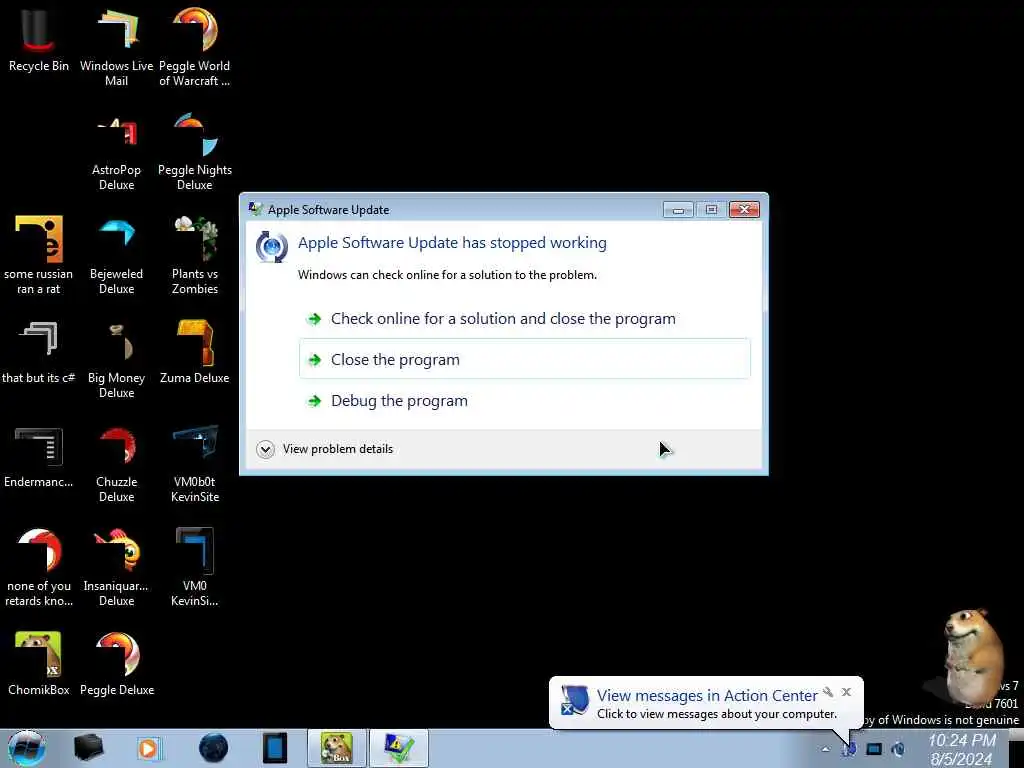Click the blue tablet taskbar icon
The image size is (1024, 768).
[275, 748]
